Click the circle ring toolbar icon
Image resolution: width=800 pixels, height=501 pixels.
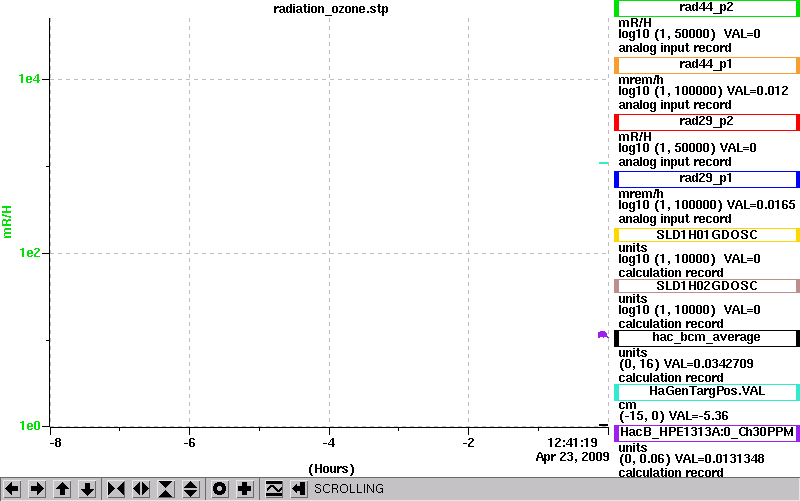(x=219, y=489)
